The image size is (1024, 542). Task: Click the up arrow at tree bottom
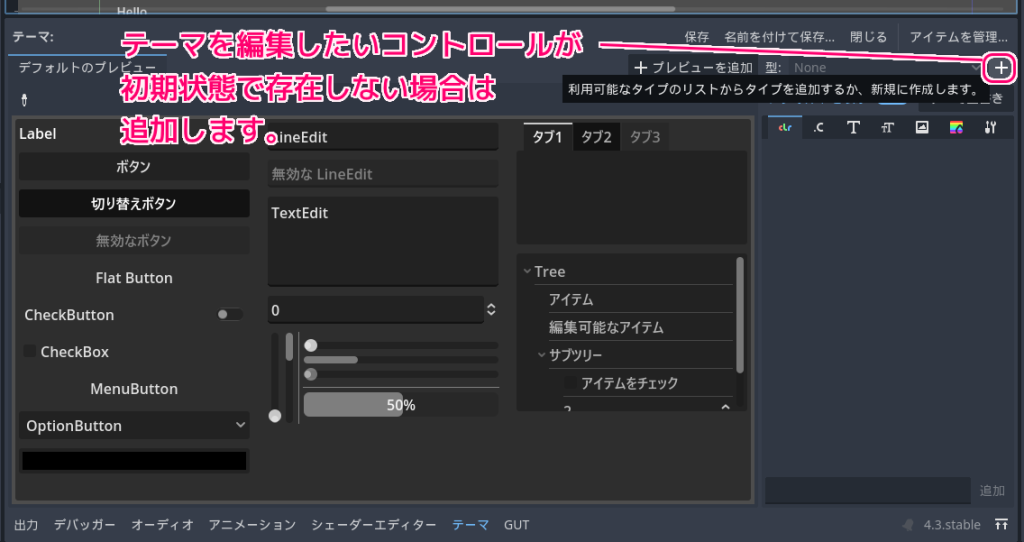pos(725,407)
